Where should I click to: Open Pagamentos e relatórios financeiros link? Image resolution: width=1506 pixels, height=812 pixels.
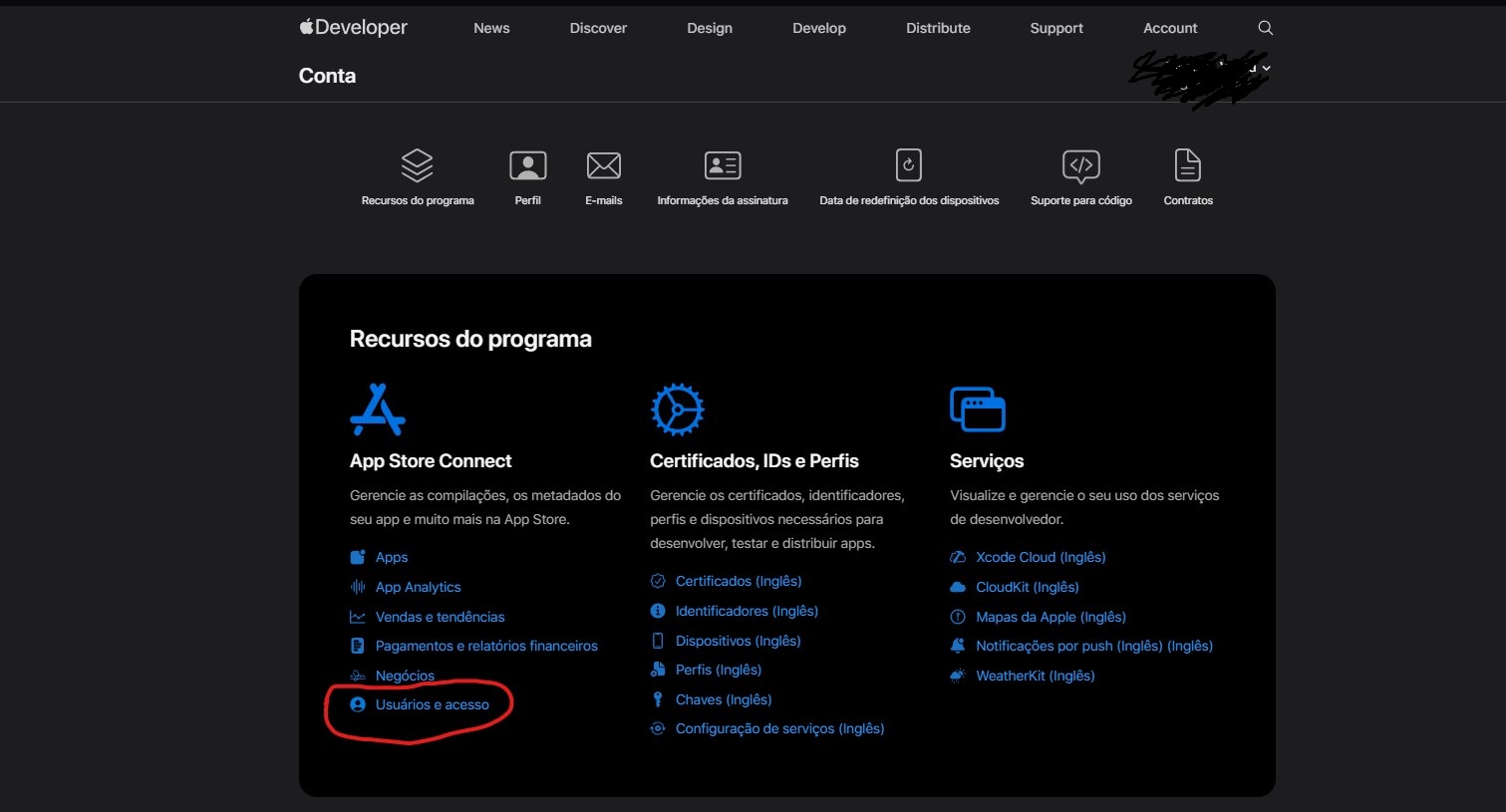(x=486, y=646)
